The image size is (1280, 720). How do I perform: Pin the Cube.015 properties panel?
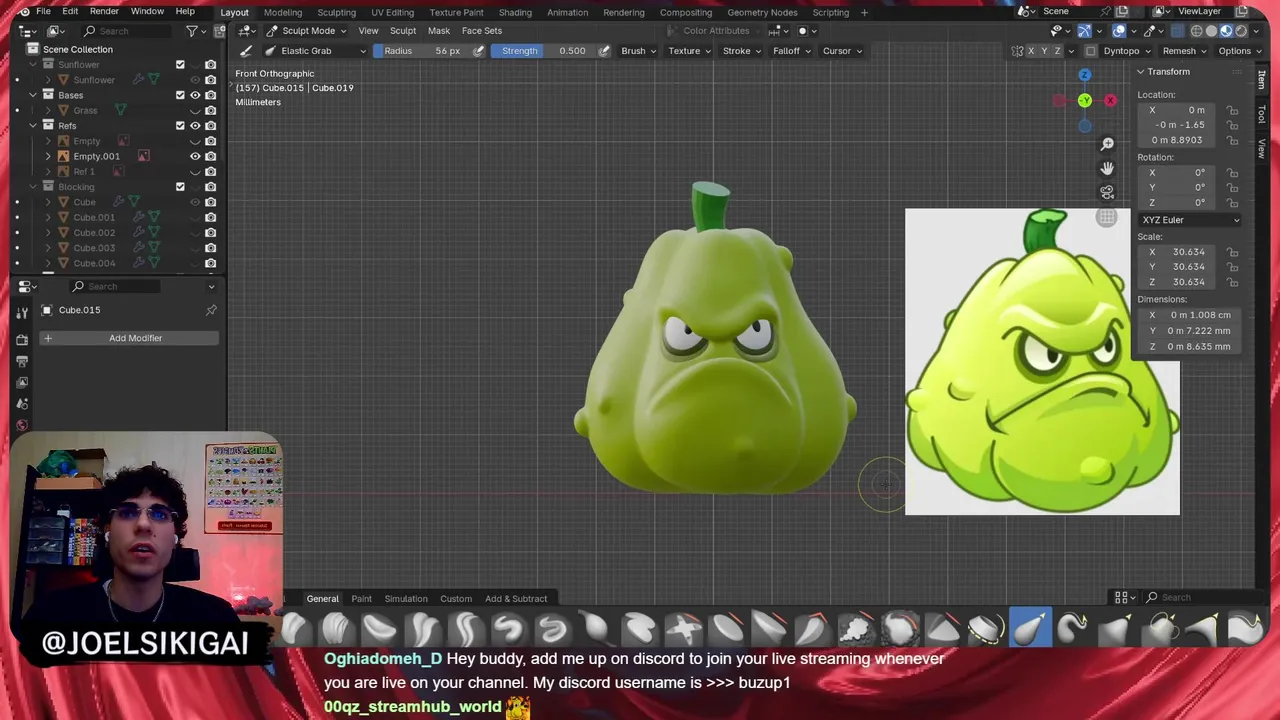(211, 310)
